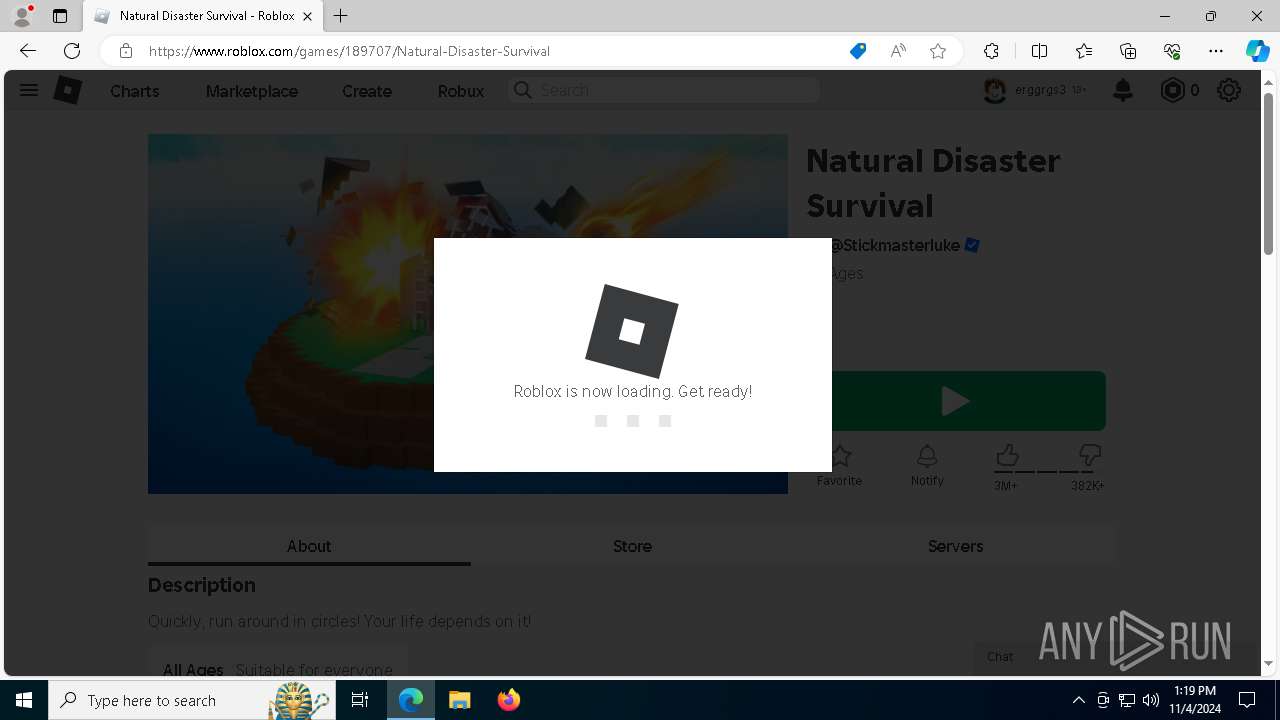Screen dimensions: 1280x720
Task: Switch to the About tab
Action: pyautogui.click(x=309, y=546)
